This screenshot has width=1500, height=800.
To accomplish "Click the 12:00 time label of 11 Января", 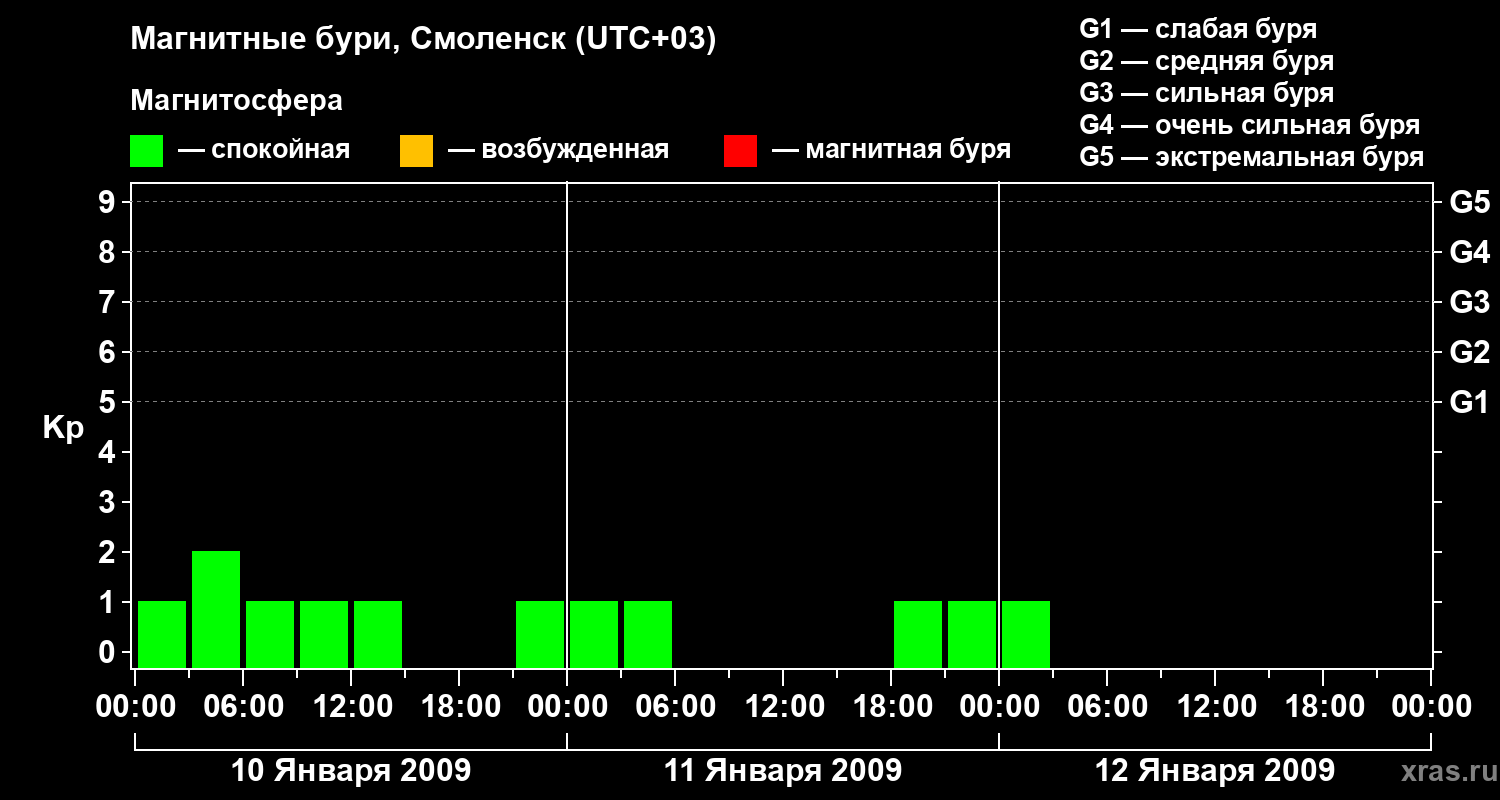I will click(783, 707).
